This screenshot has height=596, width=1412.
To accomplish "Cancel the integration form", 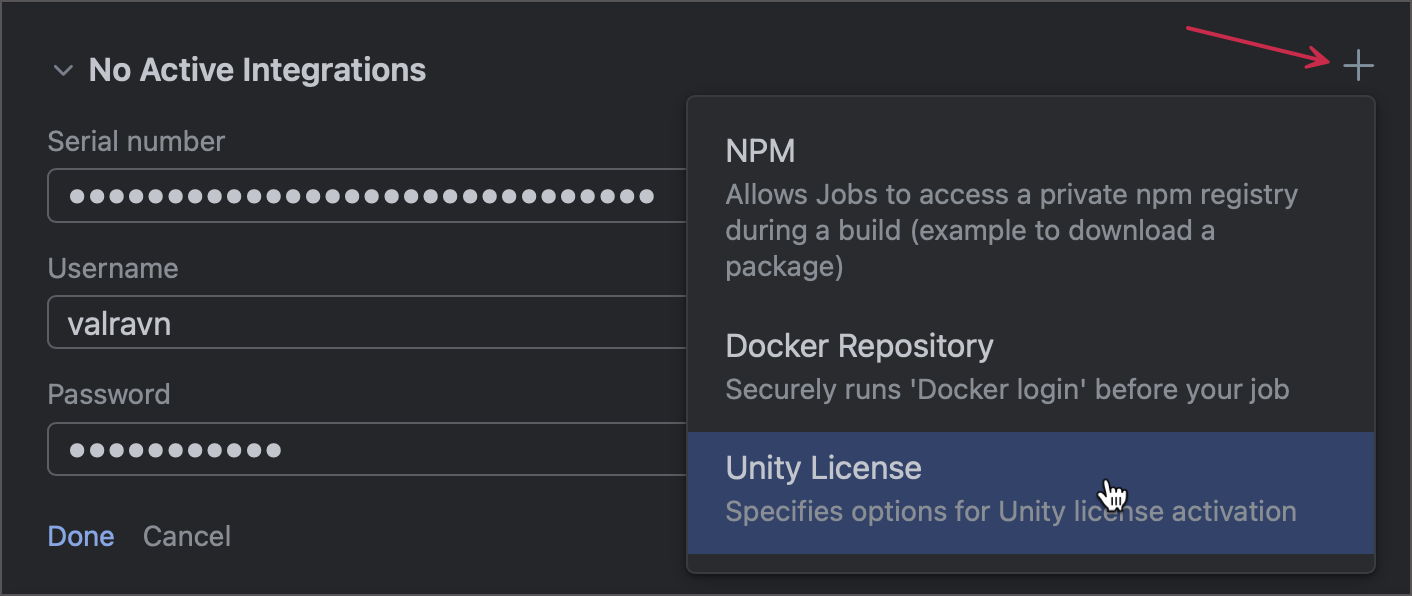I will tap(186, 536).
